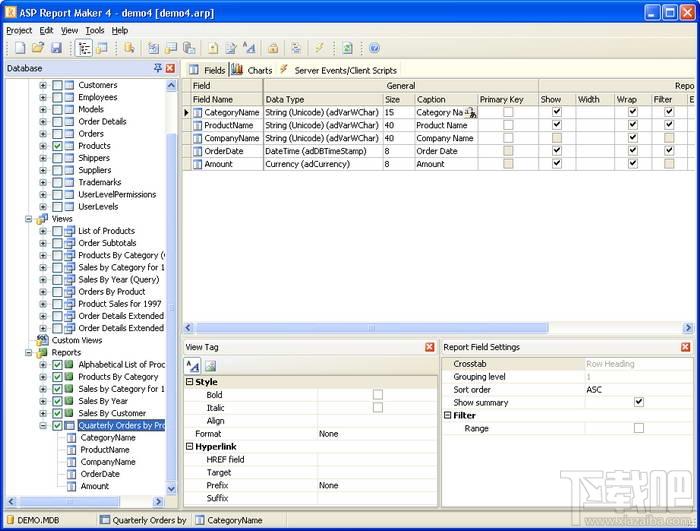
Task: Toggle Wrap checkbox for Amount field
Action: (633, 164)
